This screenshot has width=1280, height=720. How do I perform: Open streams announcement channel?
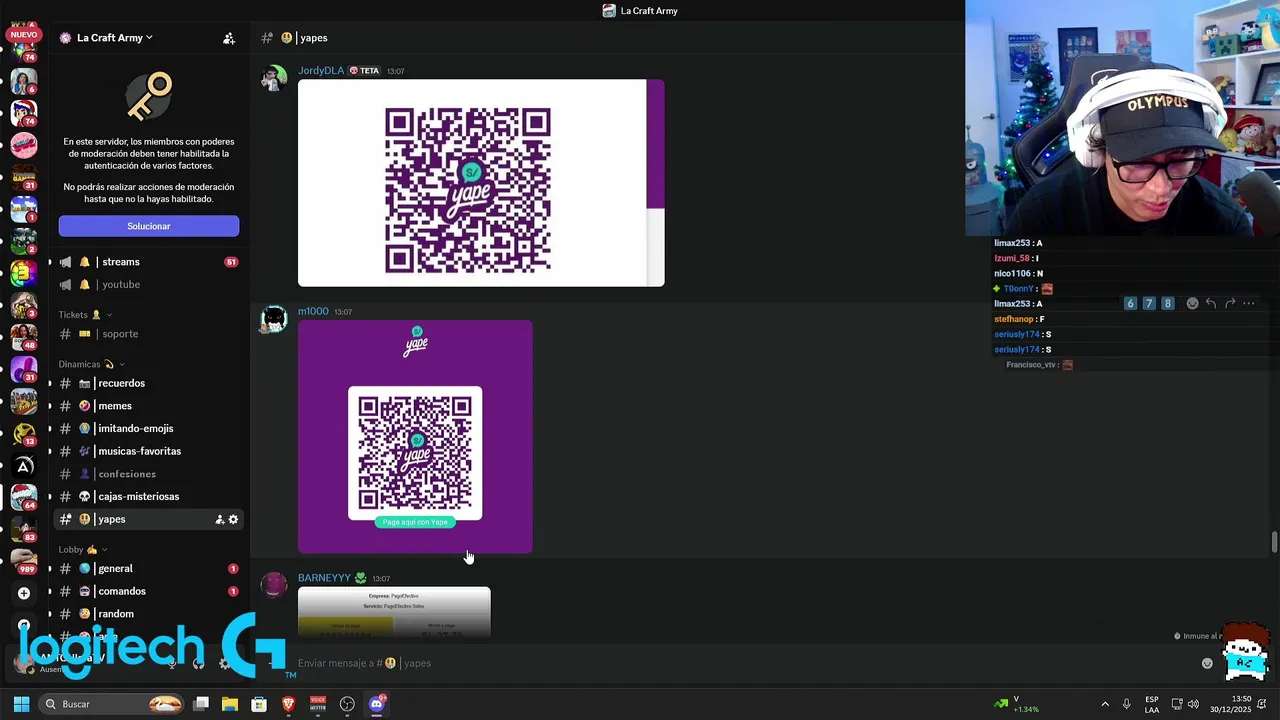coord(147,262)
